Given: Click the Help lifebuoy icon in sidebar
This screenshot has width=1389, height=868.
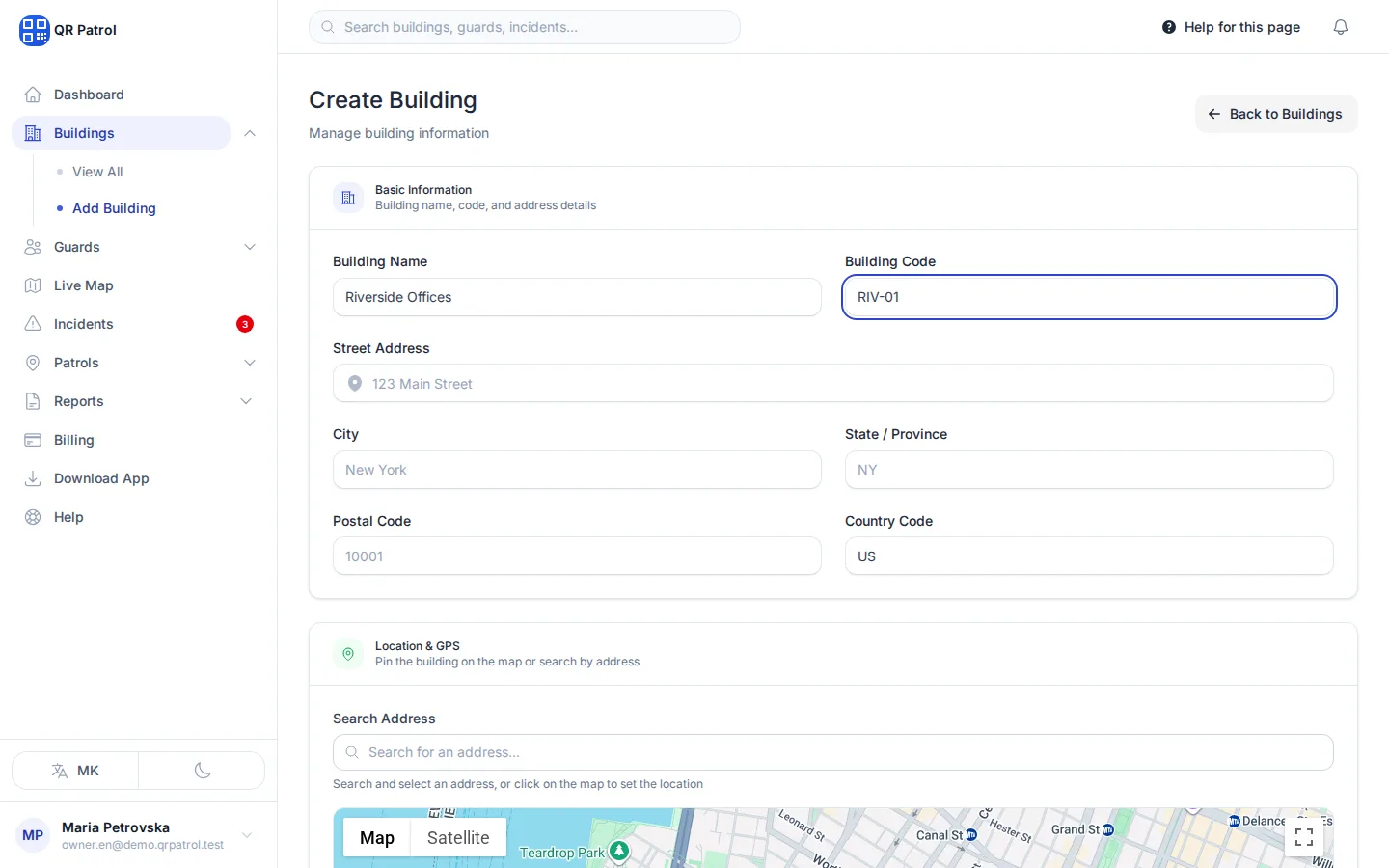Looking at the screenshot, I should (x=33, y=517).
